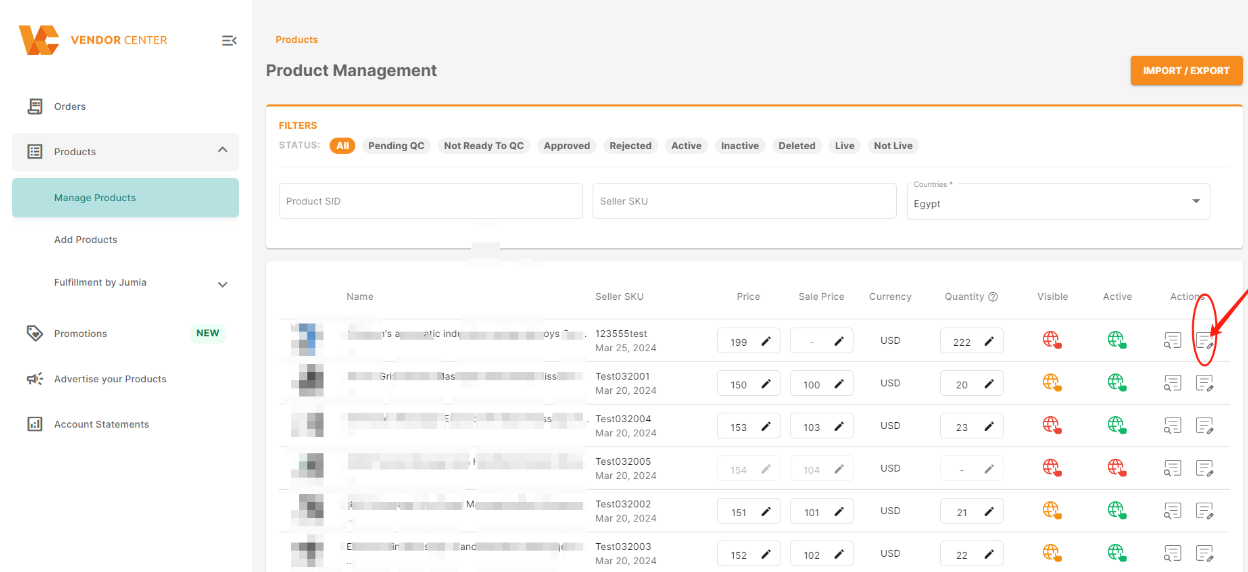The image size is (1248, 572).
Task: Select the Rejected status filter
Action: point(630,146)
